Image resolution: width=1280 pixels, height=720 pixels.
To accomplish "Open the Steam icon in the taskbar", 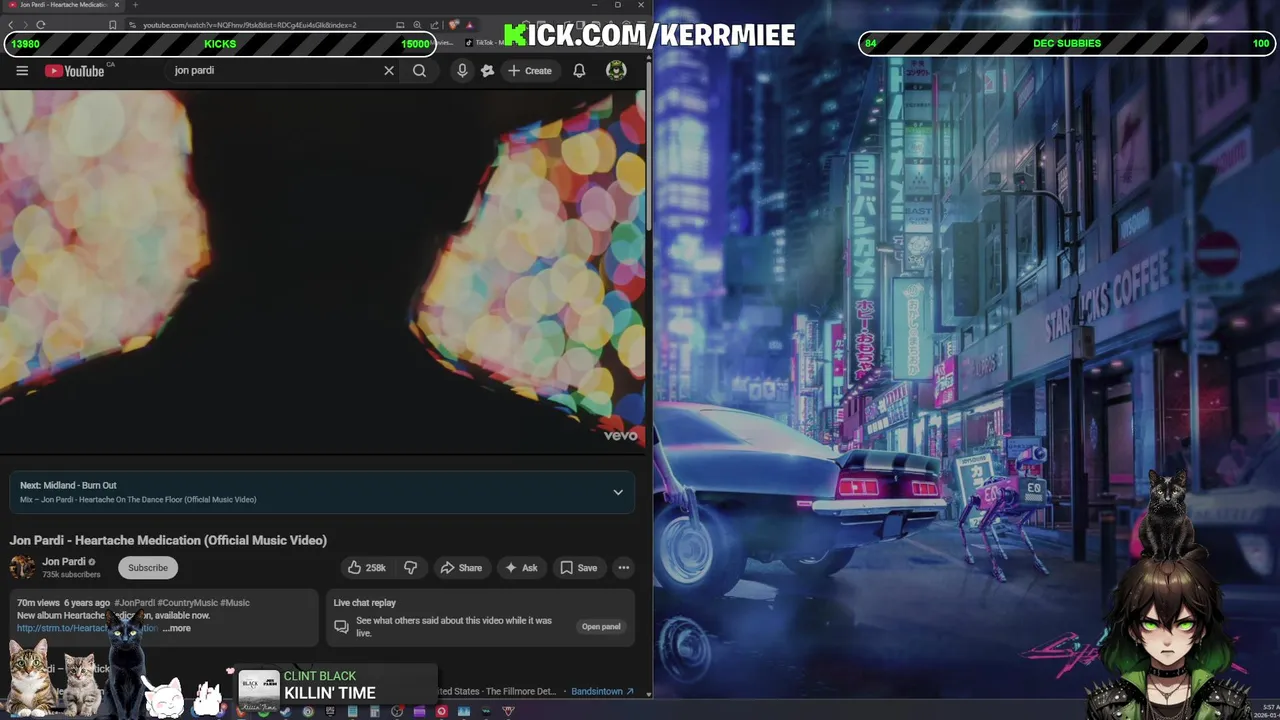I will pyautogui.click(x=286, y=711).
